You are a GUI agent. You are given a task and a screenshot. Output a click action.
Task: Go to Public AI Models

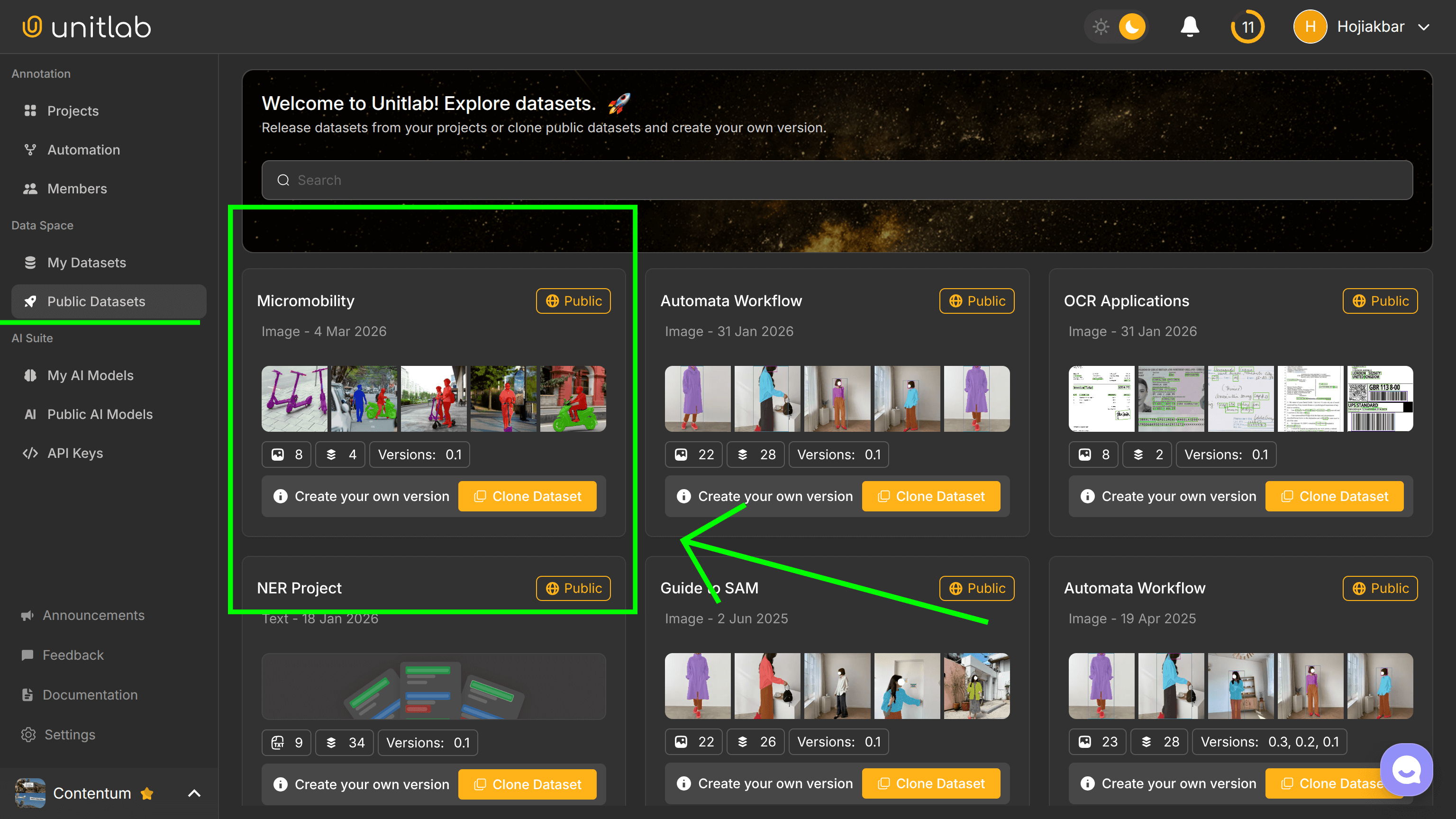[x=100, y=414]
